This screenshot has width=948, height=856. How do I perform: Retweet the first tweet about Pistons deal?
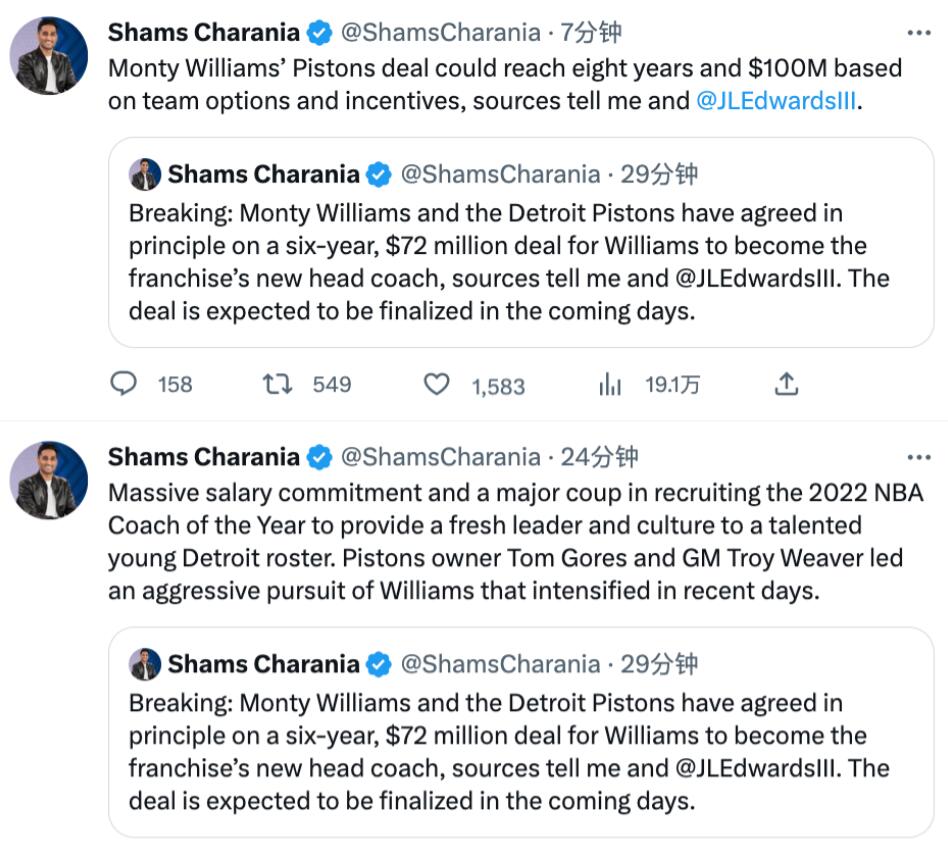(x=277, y=384)
